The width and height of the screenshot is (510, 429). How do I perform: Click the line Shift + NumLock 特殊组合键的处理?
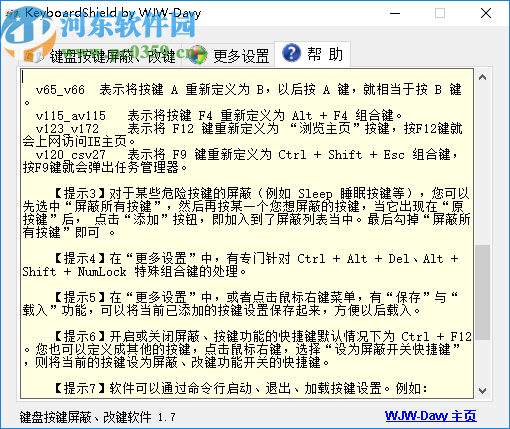[x=134, y=272]
